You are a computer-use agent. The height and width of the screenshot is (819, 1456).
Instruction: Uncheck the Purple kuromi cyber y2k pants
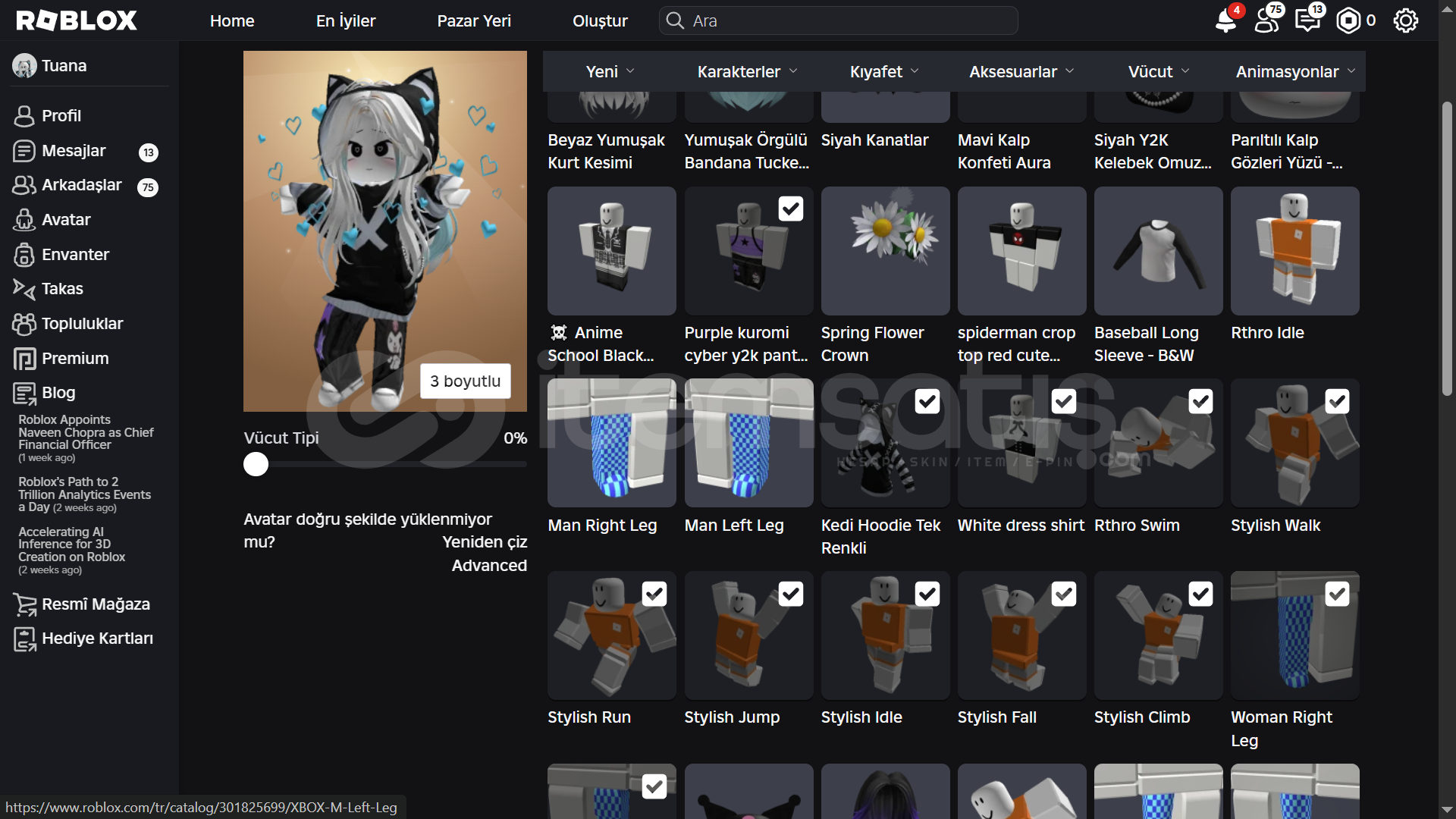coord(790,209)
